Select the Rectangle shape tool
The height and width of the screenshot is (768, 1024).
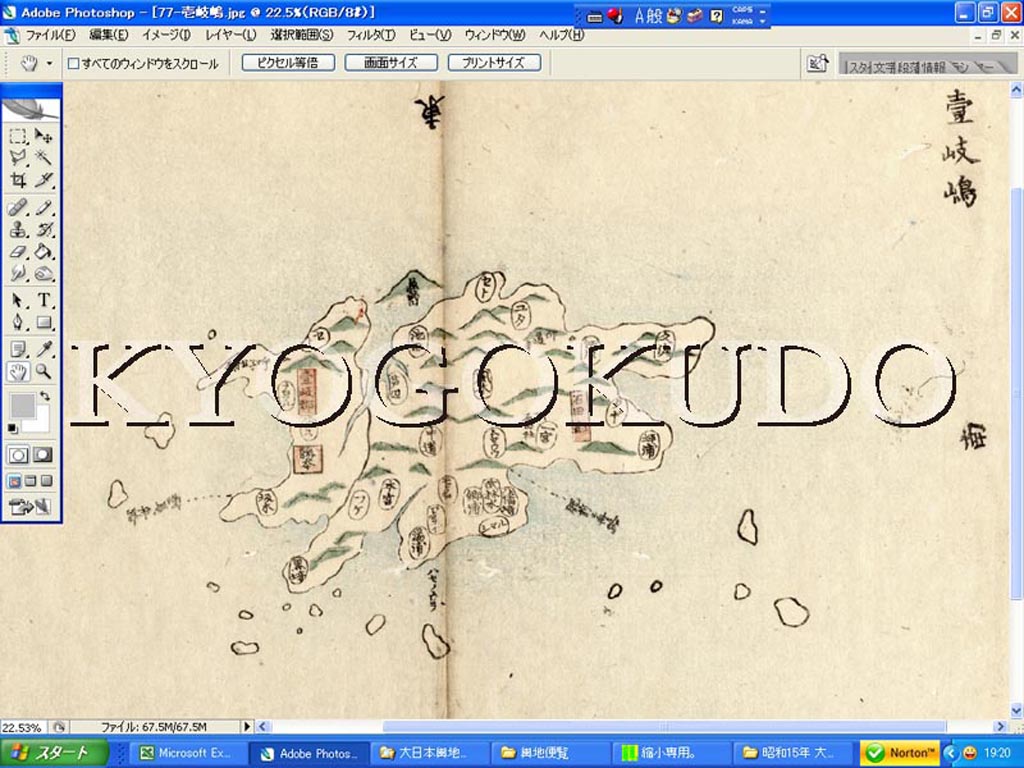tap(43, 322)
